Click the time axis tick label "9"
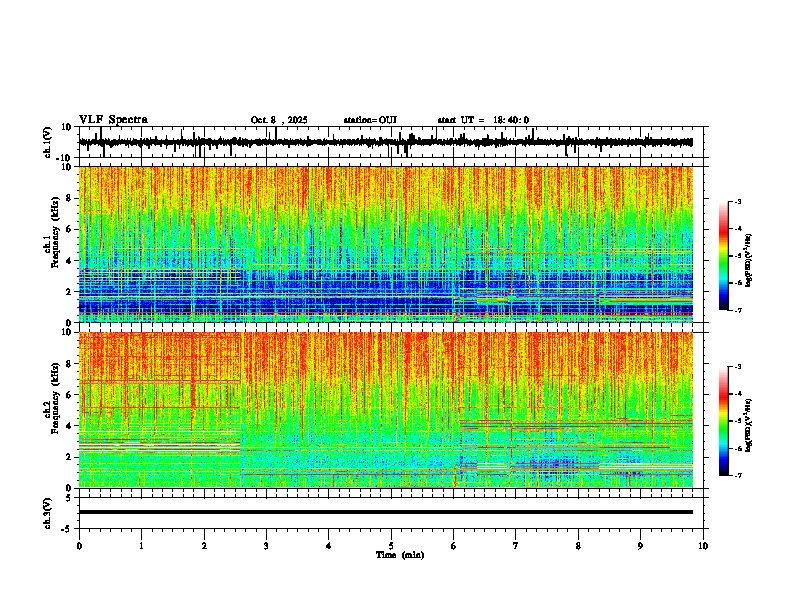 [640, 546]
